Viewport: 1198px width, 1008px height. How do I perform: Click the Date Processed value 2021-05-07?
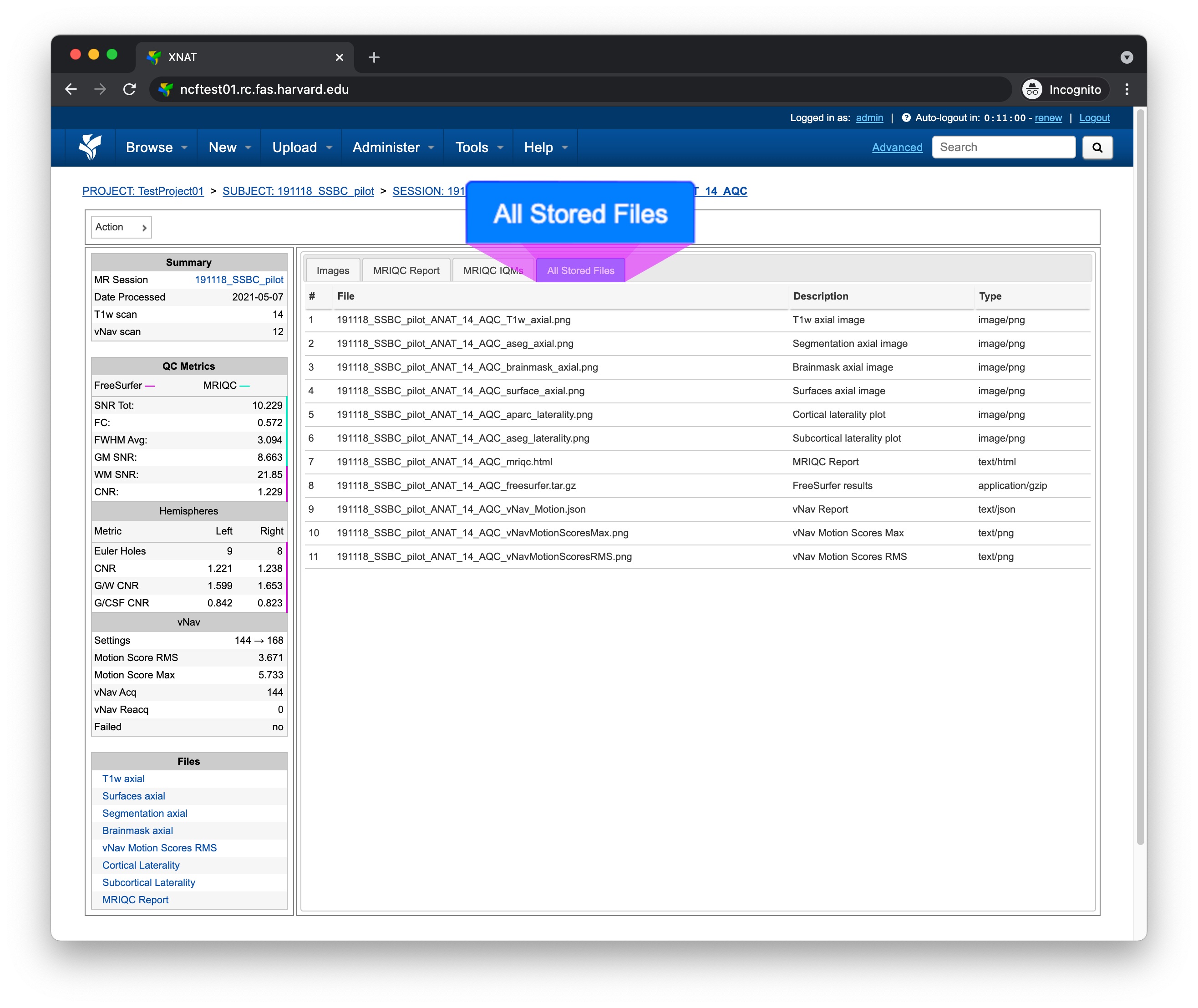(x=257, y=297)
